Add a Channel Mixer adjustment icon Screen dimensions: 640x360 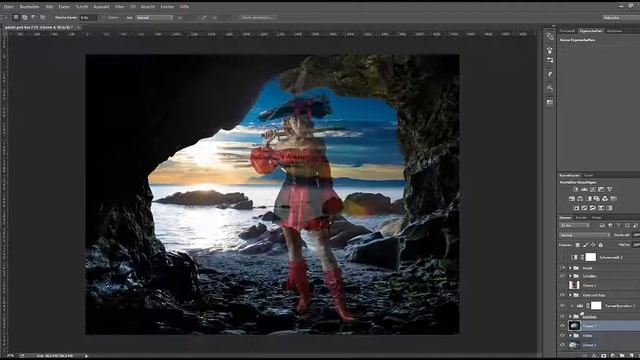(x=605, y=199)
